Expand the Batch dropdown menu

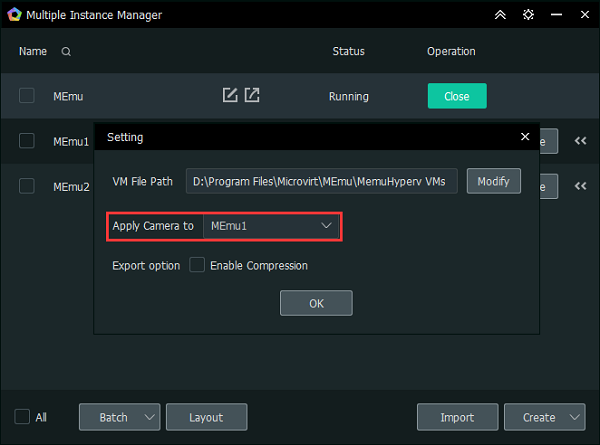[150, 417]
